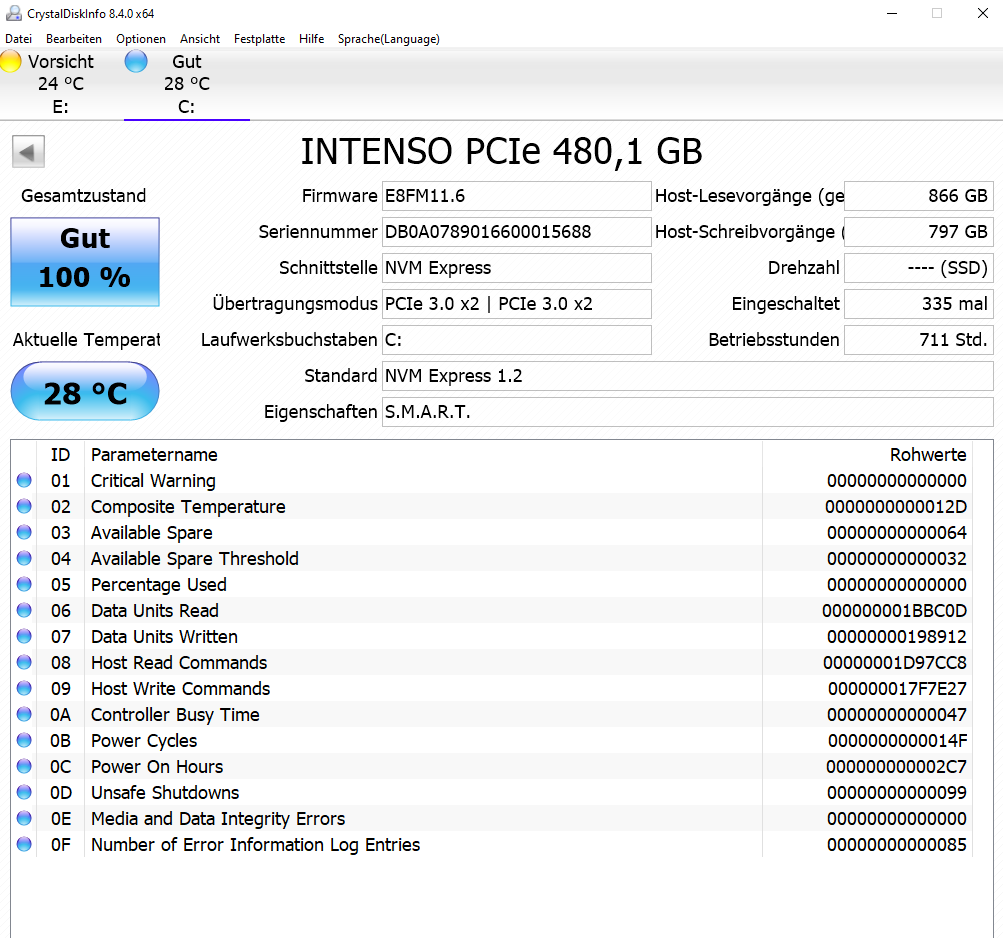The width and height of the screenshot is (1003, 938).
Task: Click the indicator next to Unsafe Shutdowns
Action: 24,792
